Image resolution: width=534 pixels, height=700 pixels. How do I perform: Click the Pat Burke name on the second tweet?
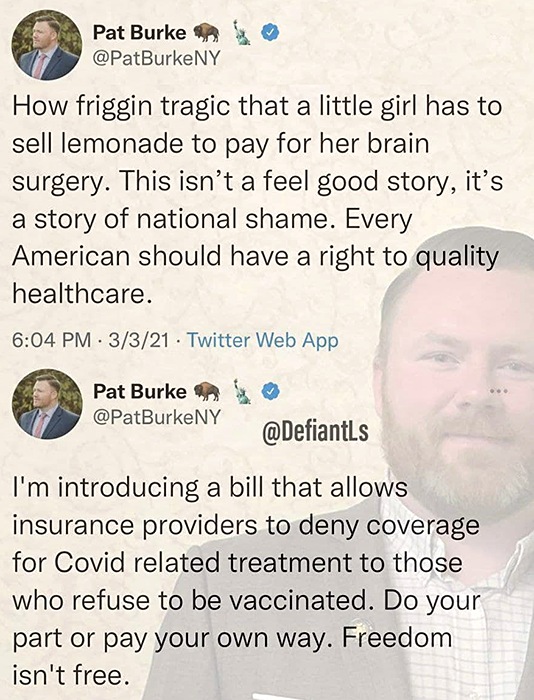coord(139,392)
